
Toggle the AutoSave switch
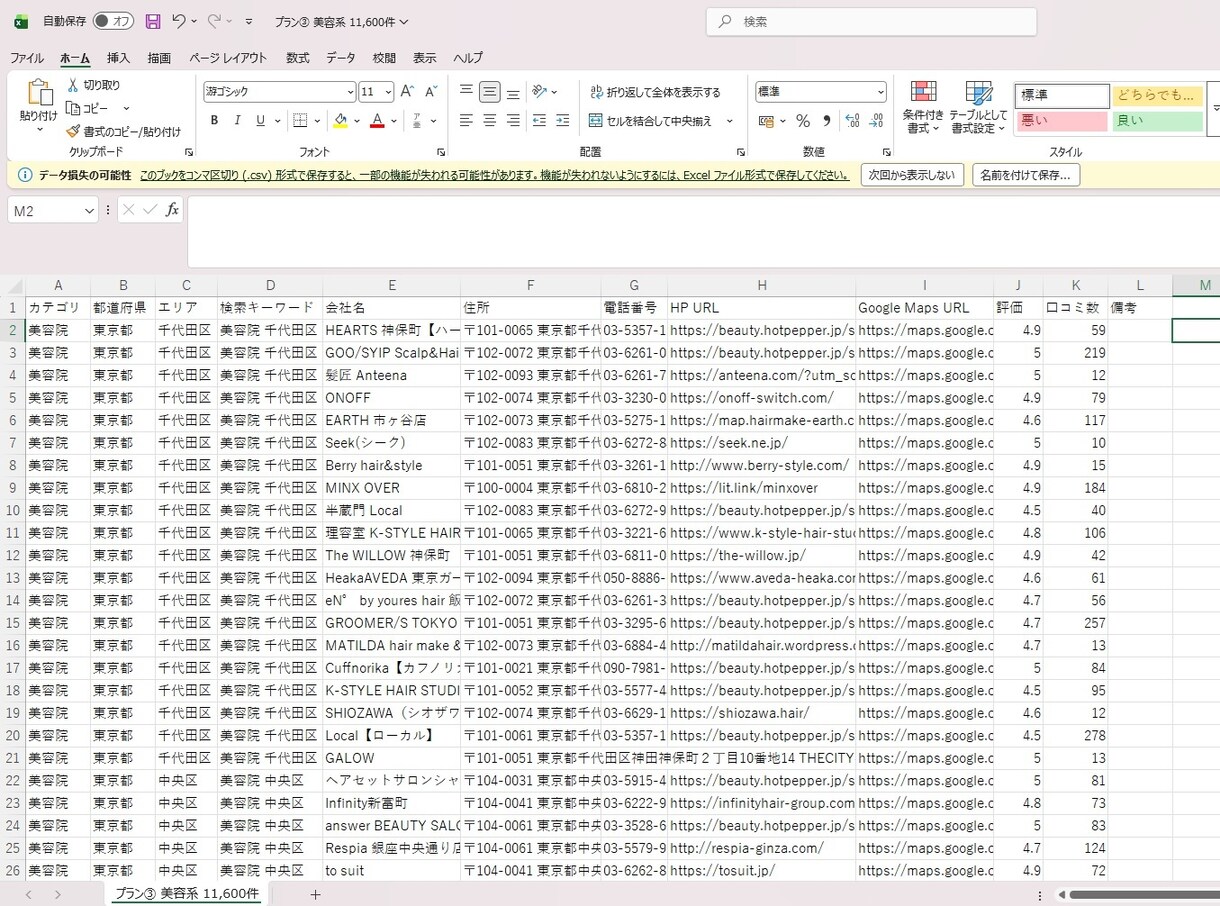(113, 21)
